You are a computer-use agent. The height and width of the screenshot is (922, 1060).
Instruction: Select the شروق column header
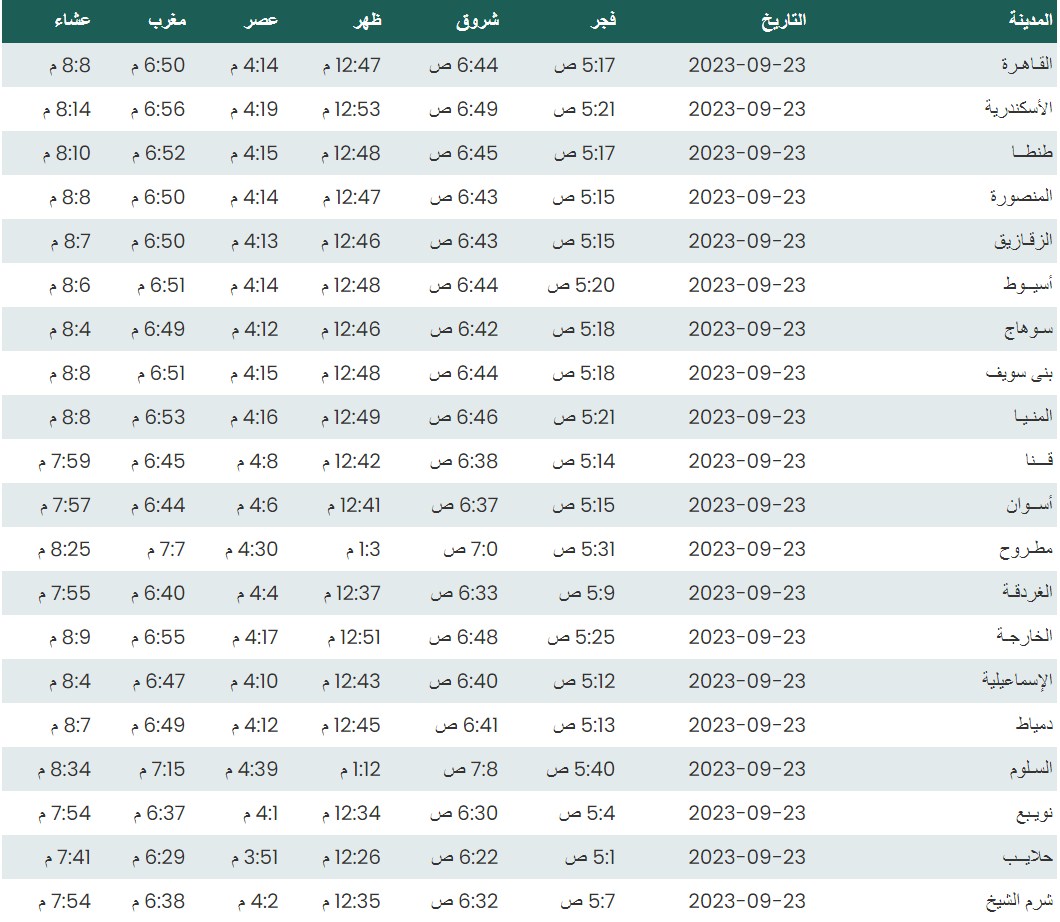pos(477,20)
